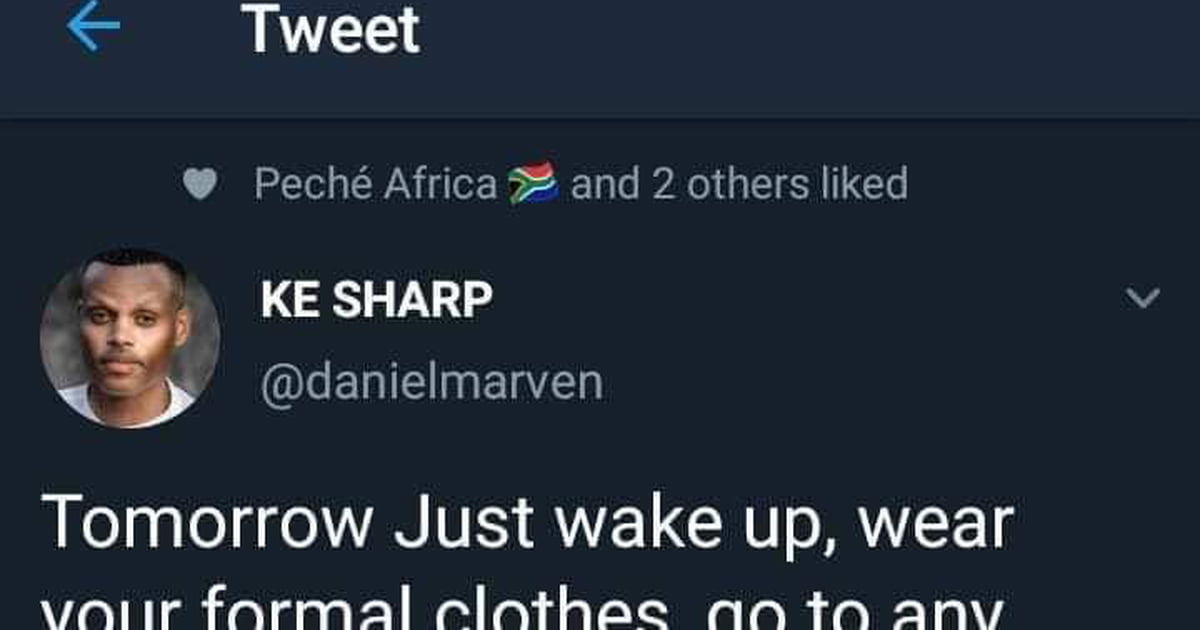
Task: Open the KE SHARP display name
Action: (377, 300)
